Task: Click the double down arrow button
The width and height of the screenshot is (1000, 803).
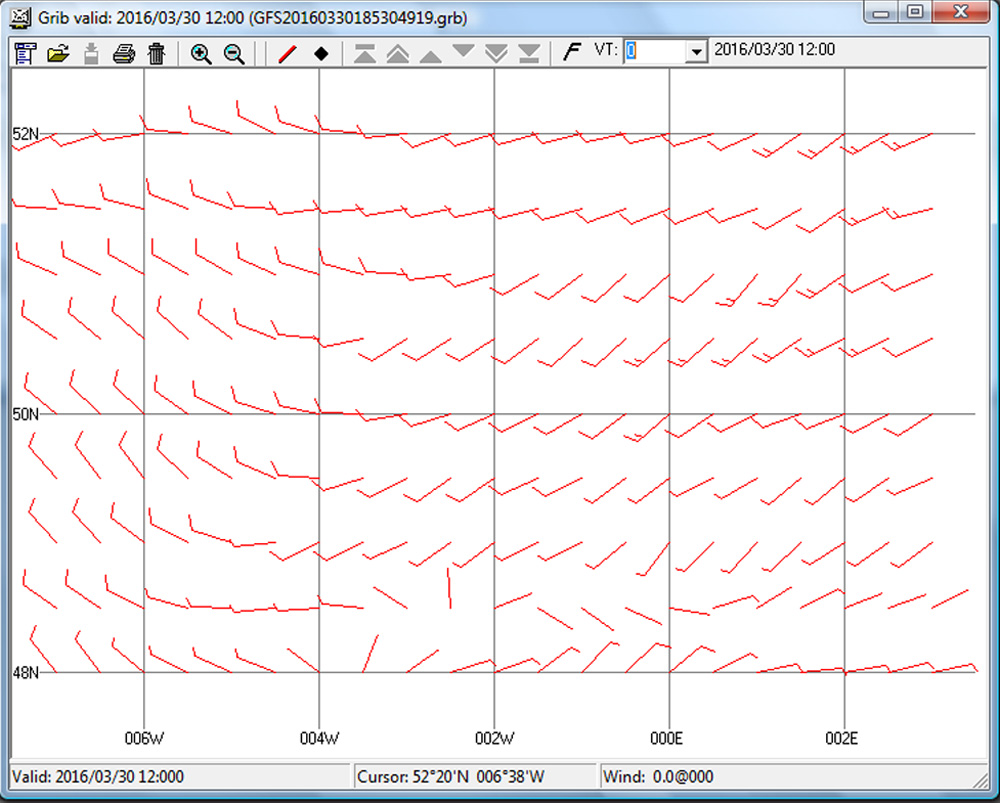Action: coord(496,53)
